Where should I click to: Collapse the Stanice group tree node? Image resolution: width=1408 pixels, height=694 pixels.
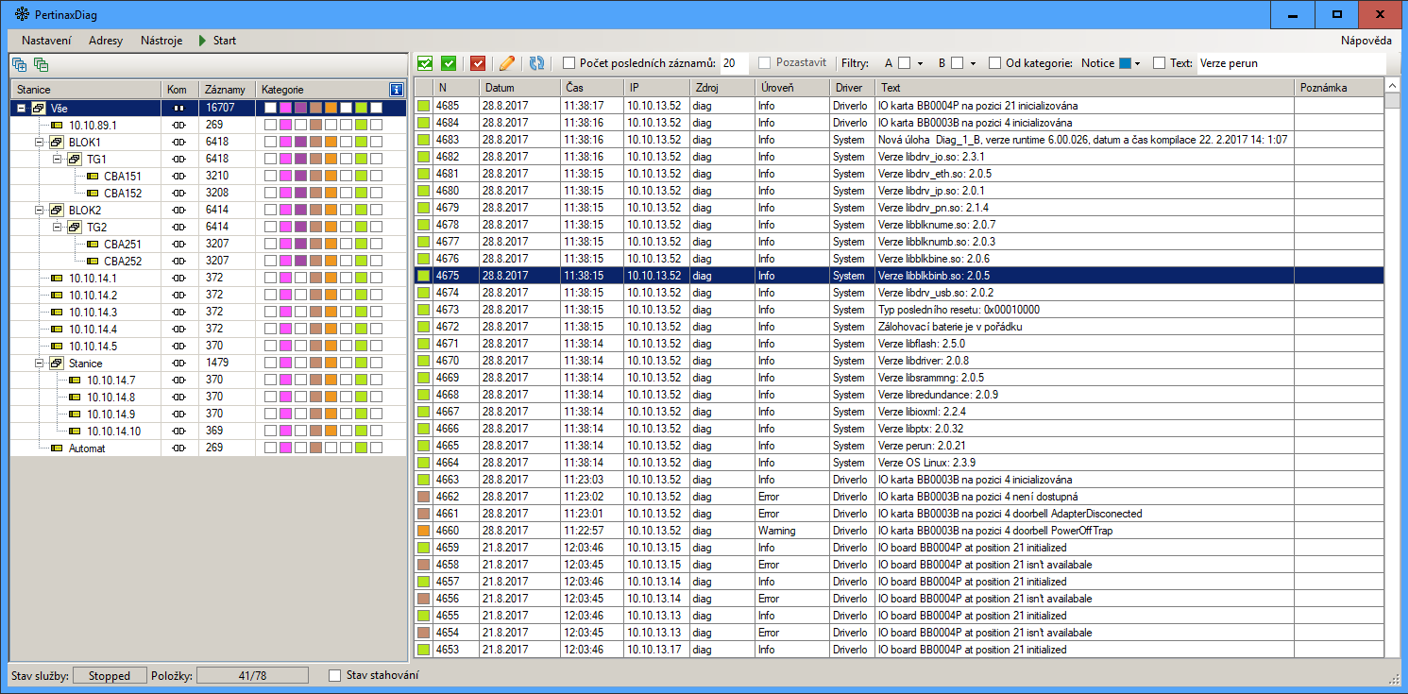coord(40,363)
